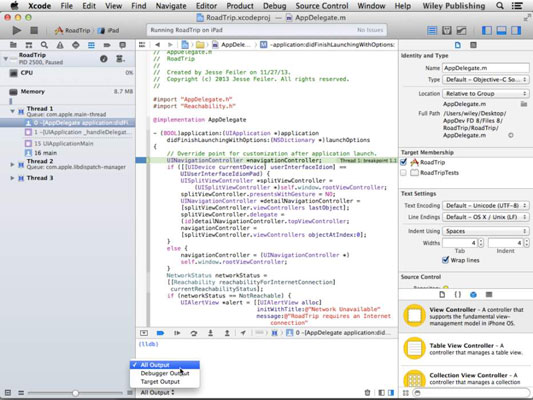
Task: Collapse the Thread 1 disclosure triangle
Action: coord(13,111)
